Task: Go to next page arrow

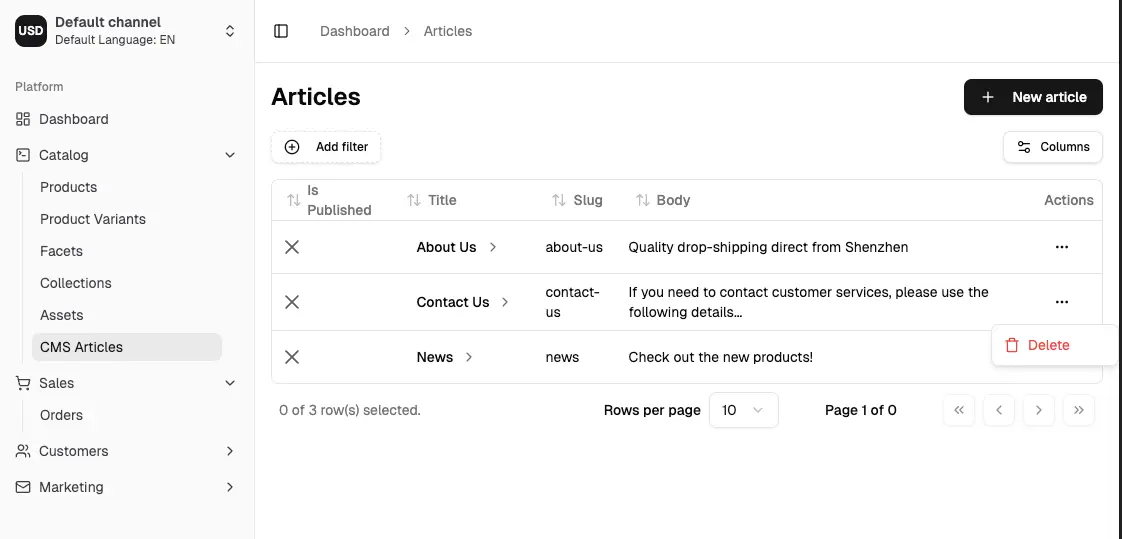Action: (x=1039, y=410)
